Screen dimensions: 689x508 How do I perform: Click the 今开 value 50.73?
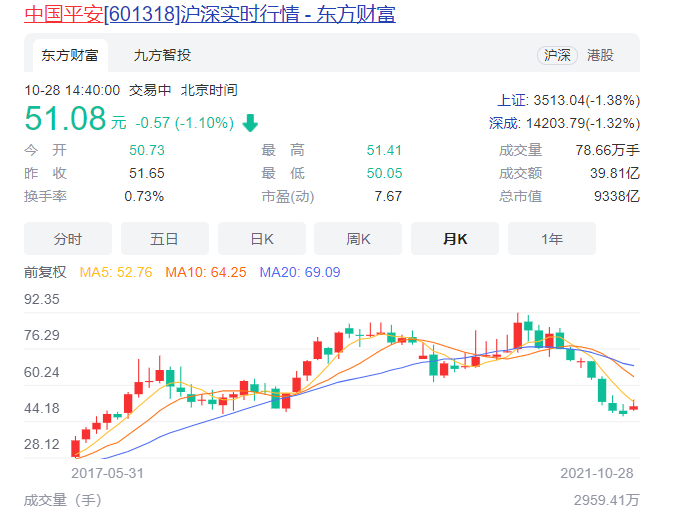coord(147,150)
